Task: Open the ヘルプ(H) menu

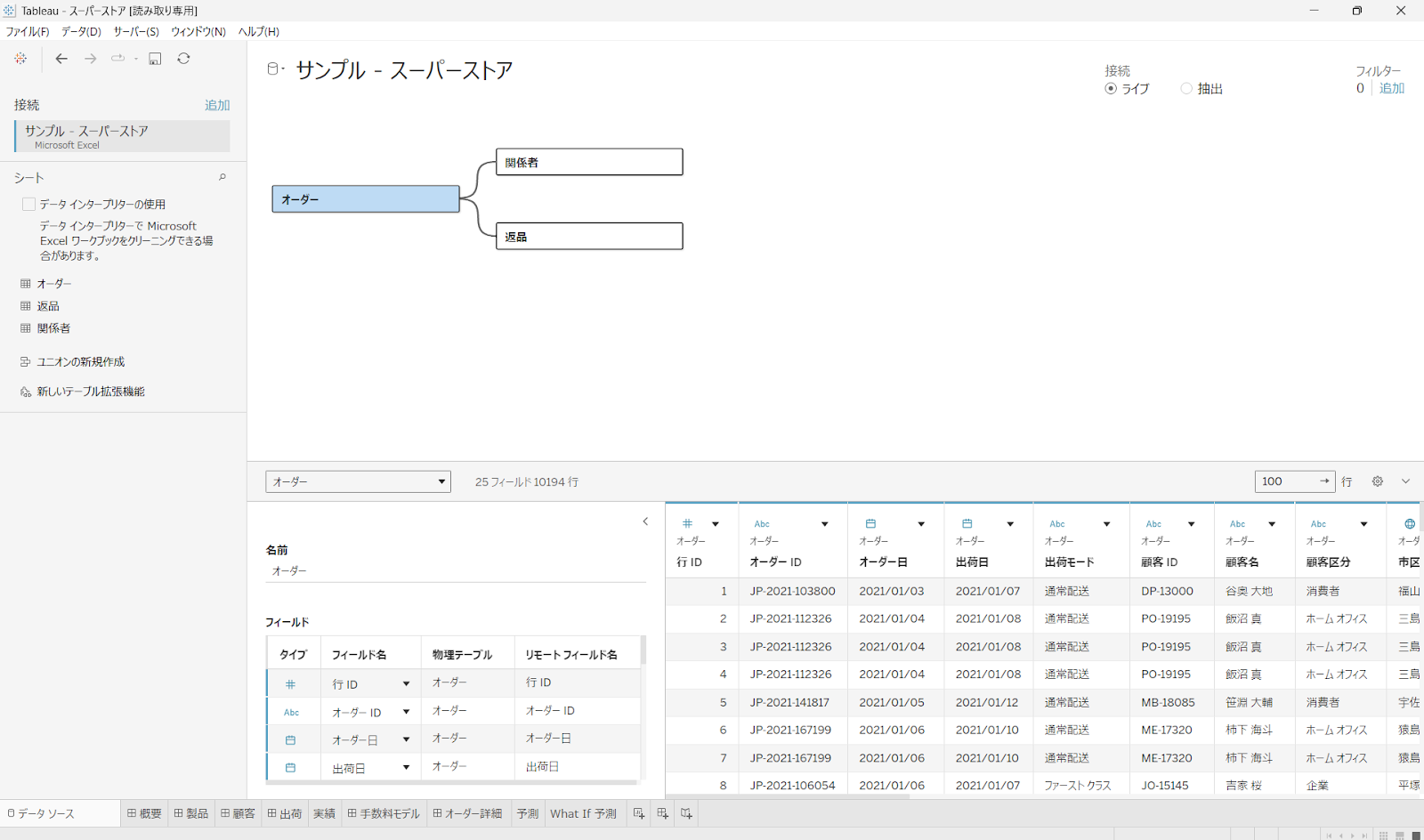Action: [x=259, y=31]
